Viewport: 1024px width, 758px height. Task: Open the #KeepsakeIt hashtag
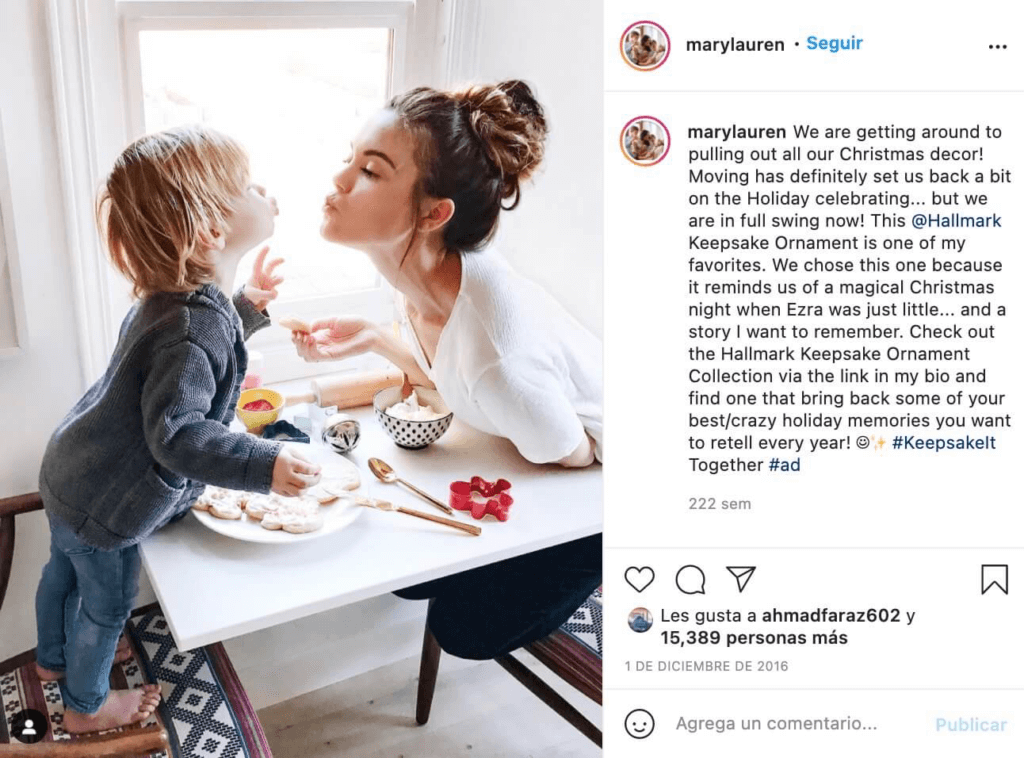pyautogui.click(x=944, y=443)
